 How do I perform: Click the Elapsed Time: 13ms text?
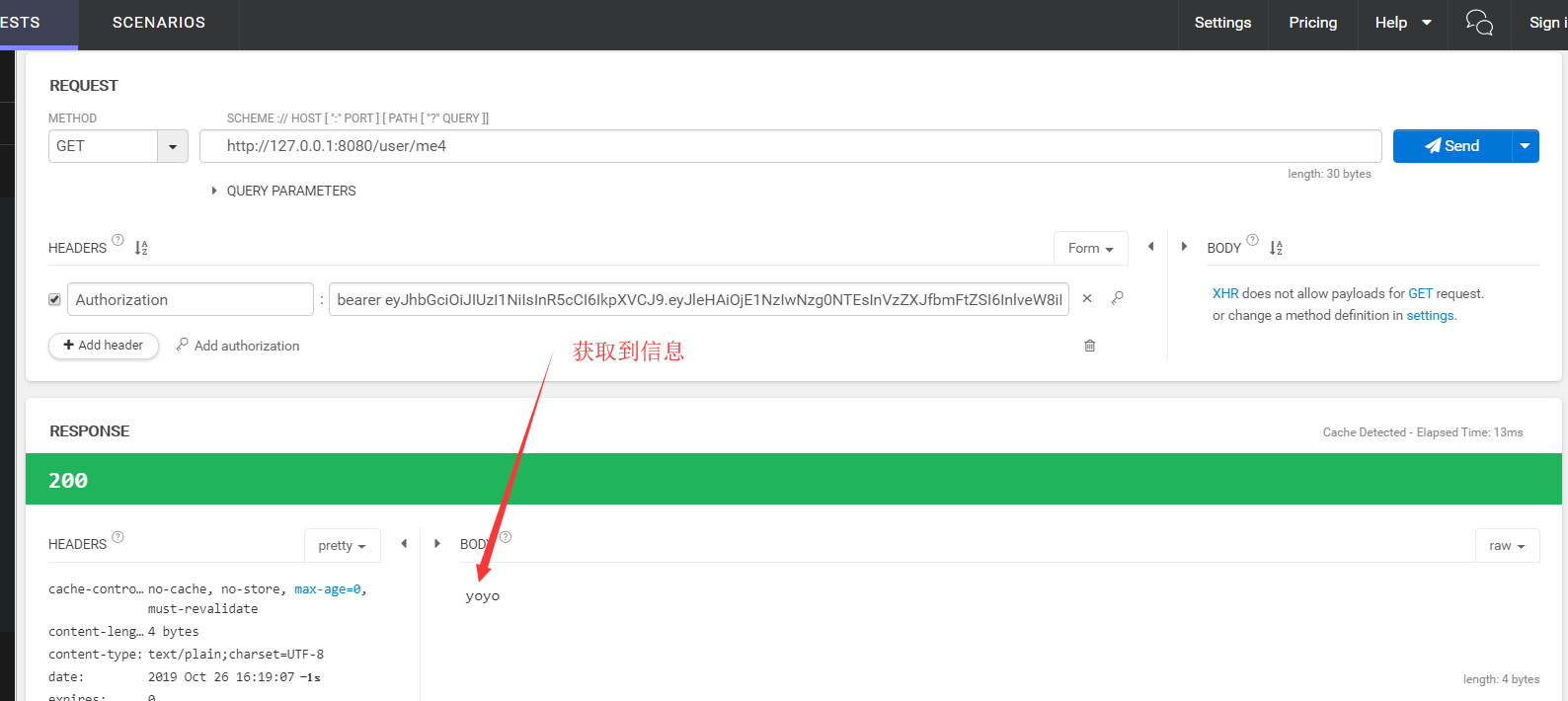(1469, 432)
